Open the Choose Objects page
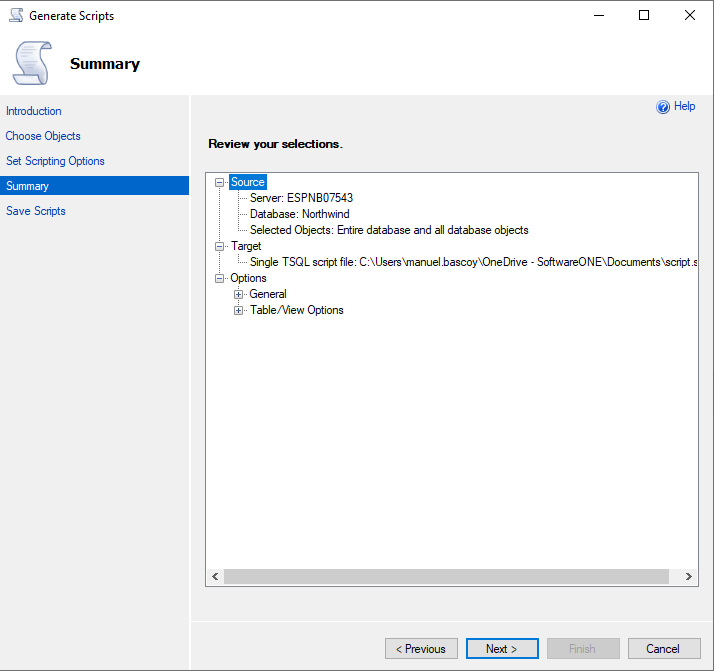Screen dimensions: 714x671 [x=43, y=136]
